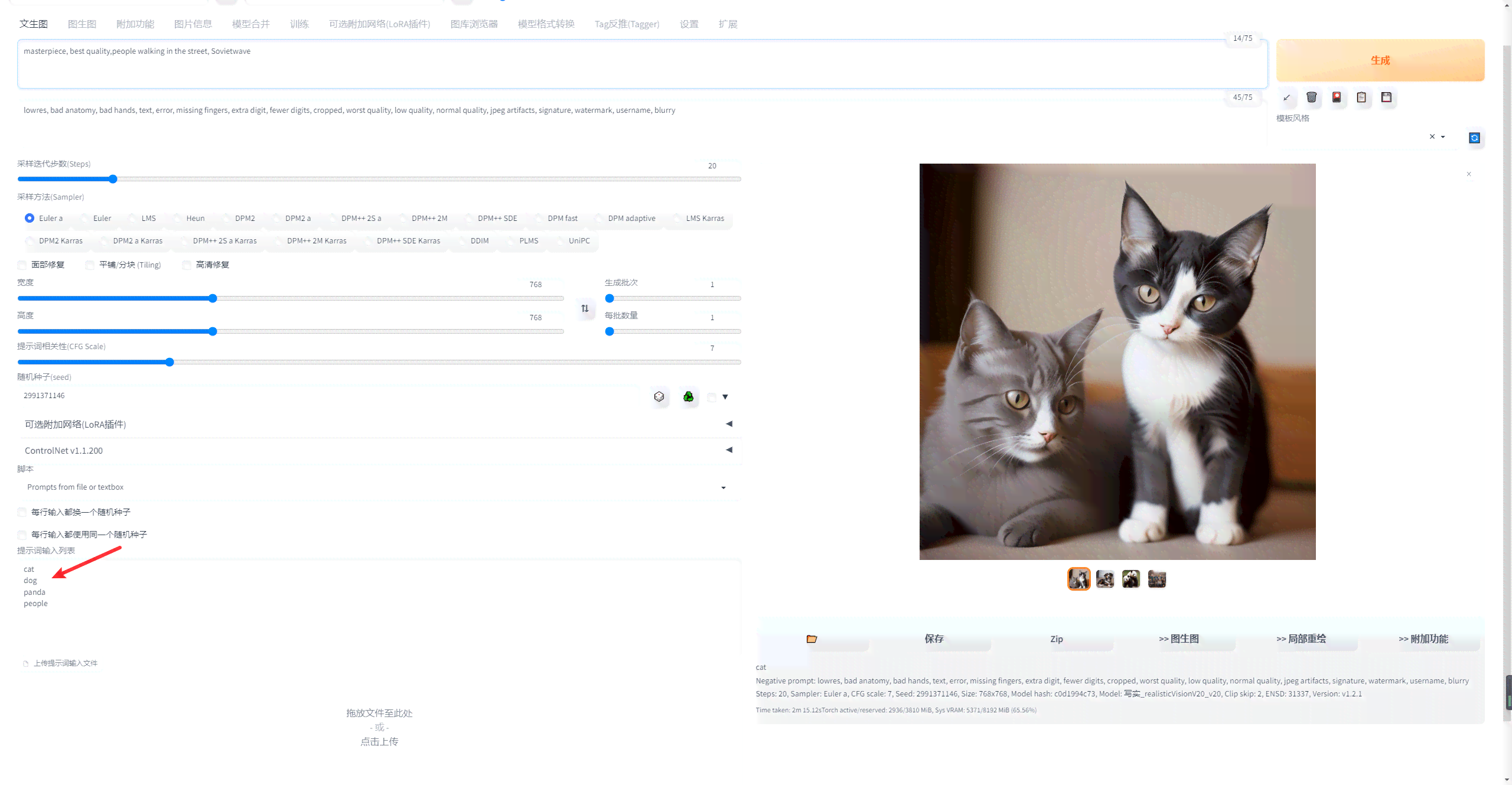Viewport: 1512px width, 785px height.
Task: Clear the template style selection X
Action: tap(1432, 136)
